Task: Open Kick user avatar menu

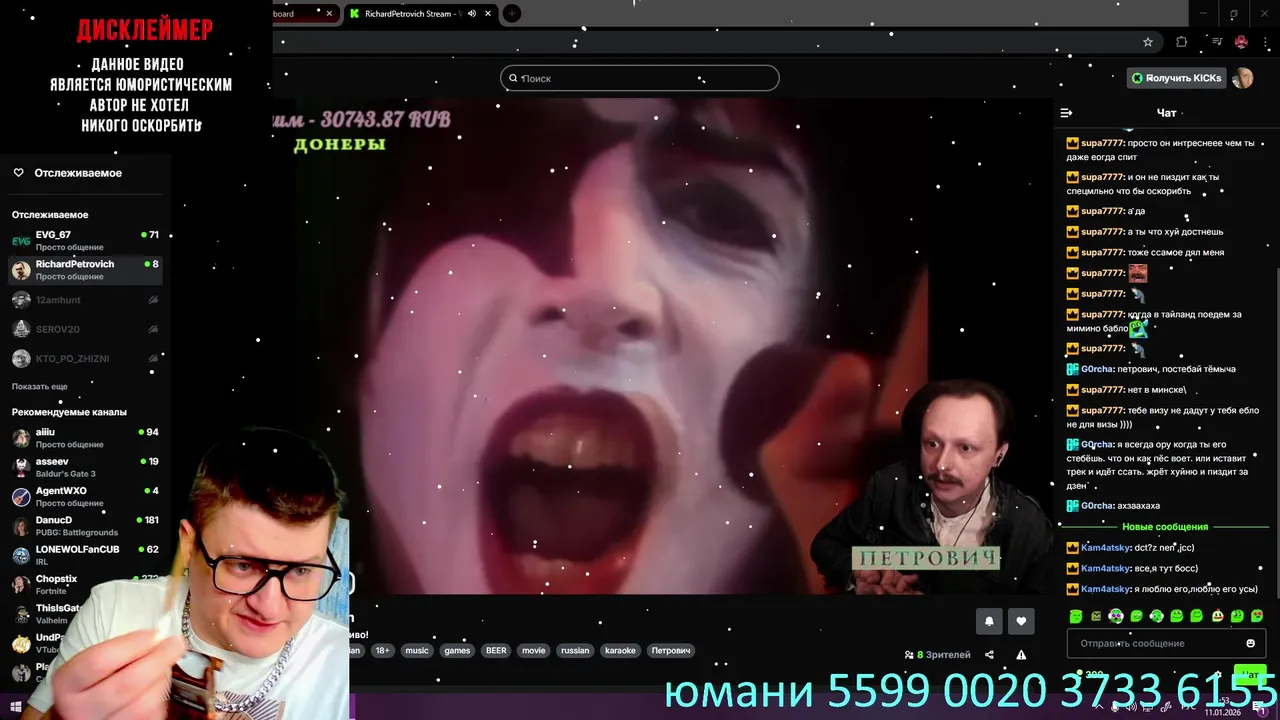Action: [x=1243, y=78]
